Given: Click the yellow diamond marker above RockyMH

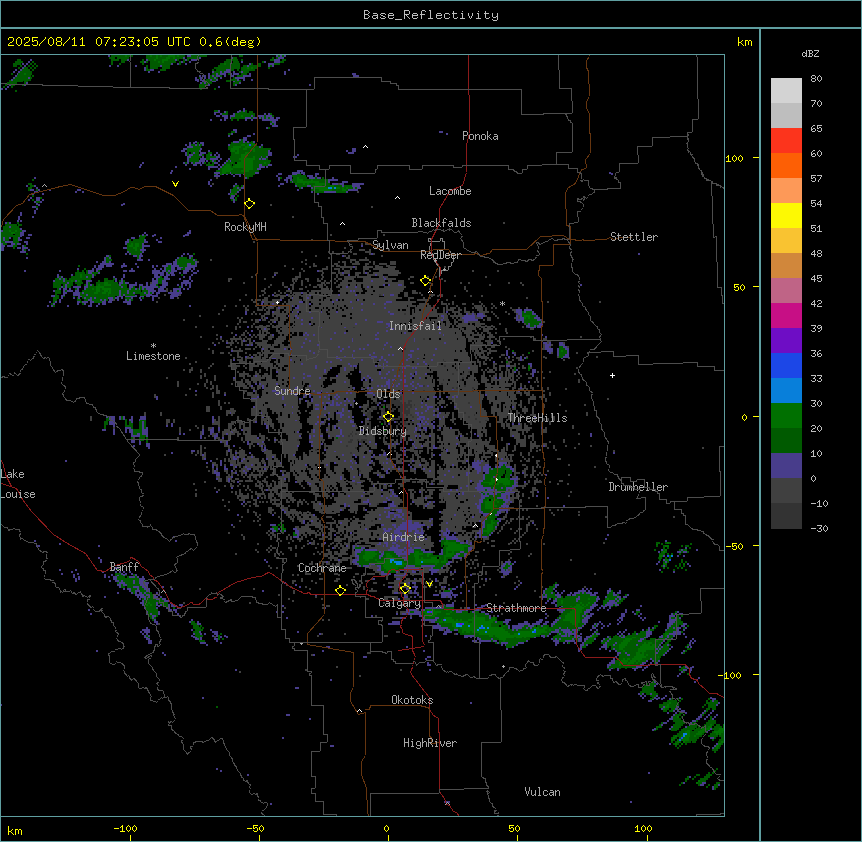Looking at the screenshot, I should (250, 204).
